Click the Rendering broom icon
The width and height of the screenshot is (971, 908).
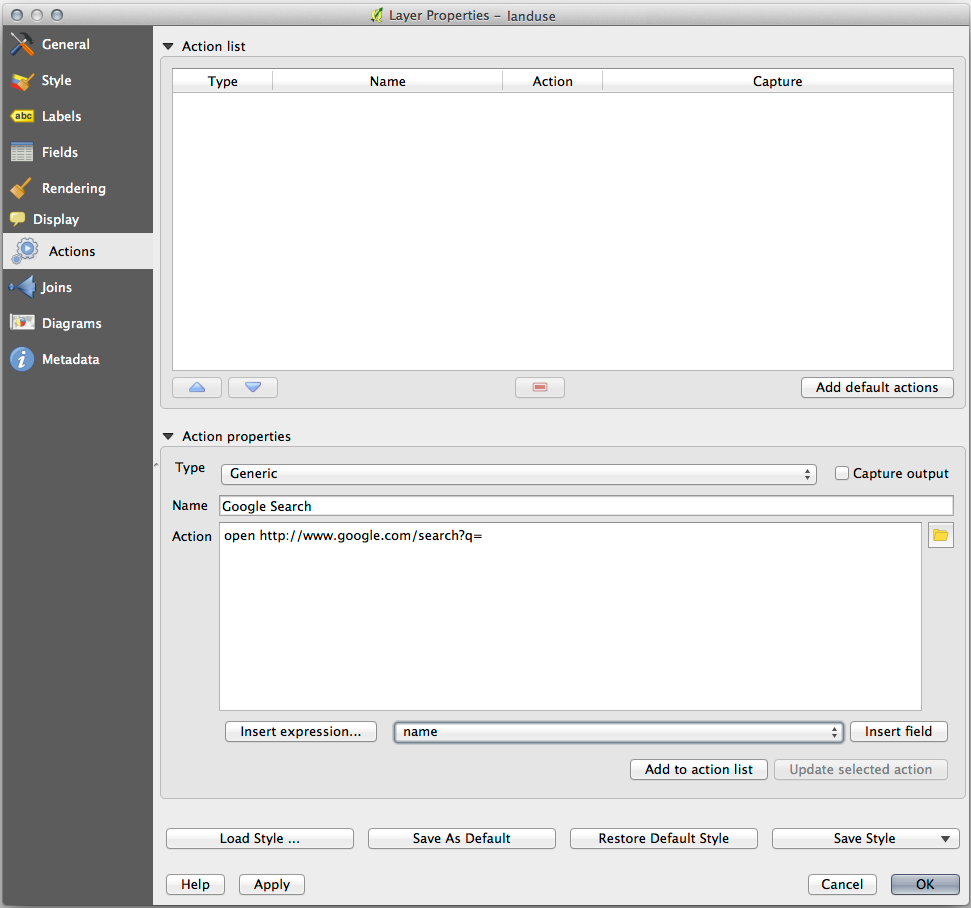click(x=22, y=188)
